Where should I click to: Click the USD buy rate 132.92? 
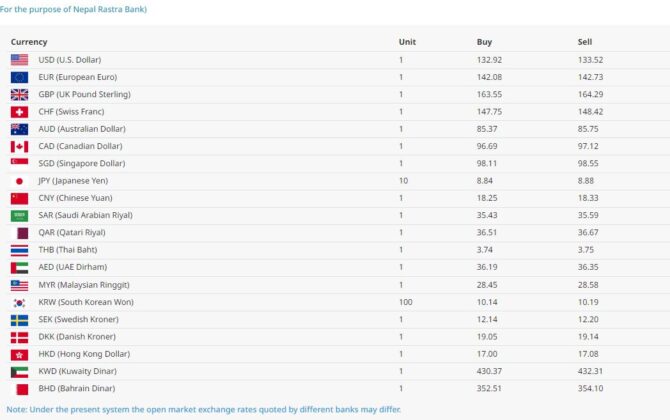489,60
